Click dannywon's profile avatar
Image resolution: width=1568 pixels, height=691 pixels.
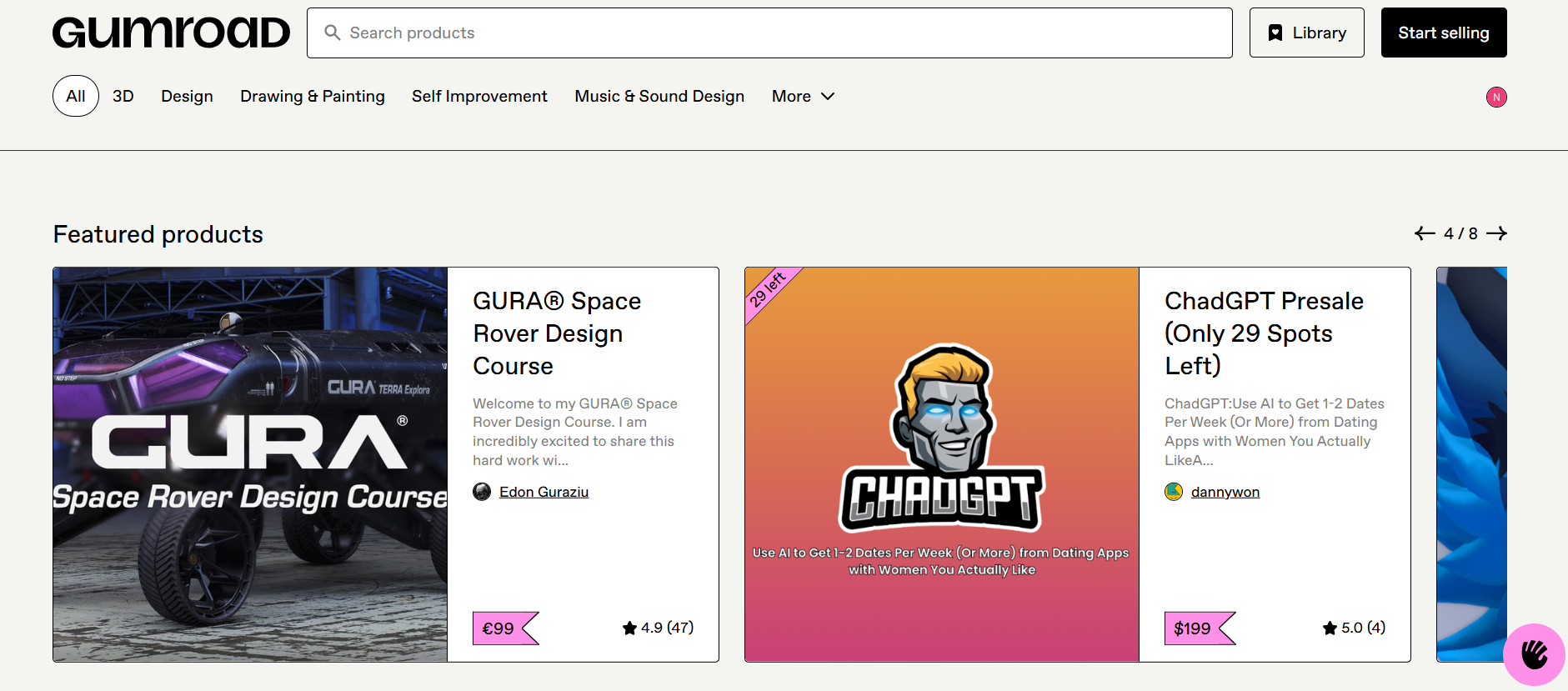pos(1173,492)
